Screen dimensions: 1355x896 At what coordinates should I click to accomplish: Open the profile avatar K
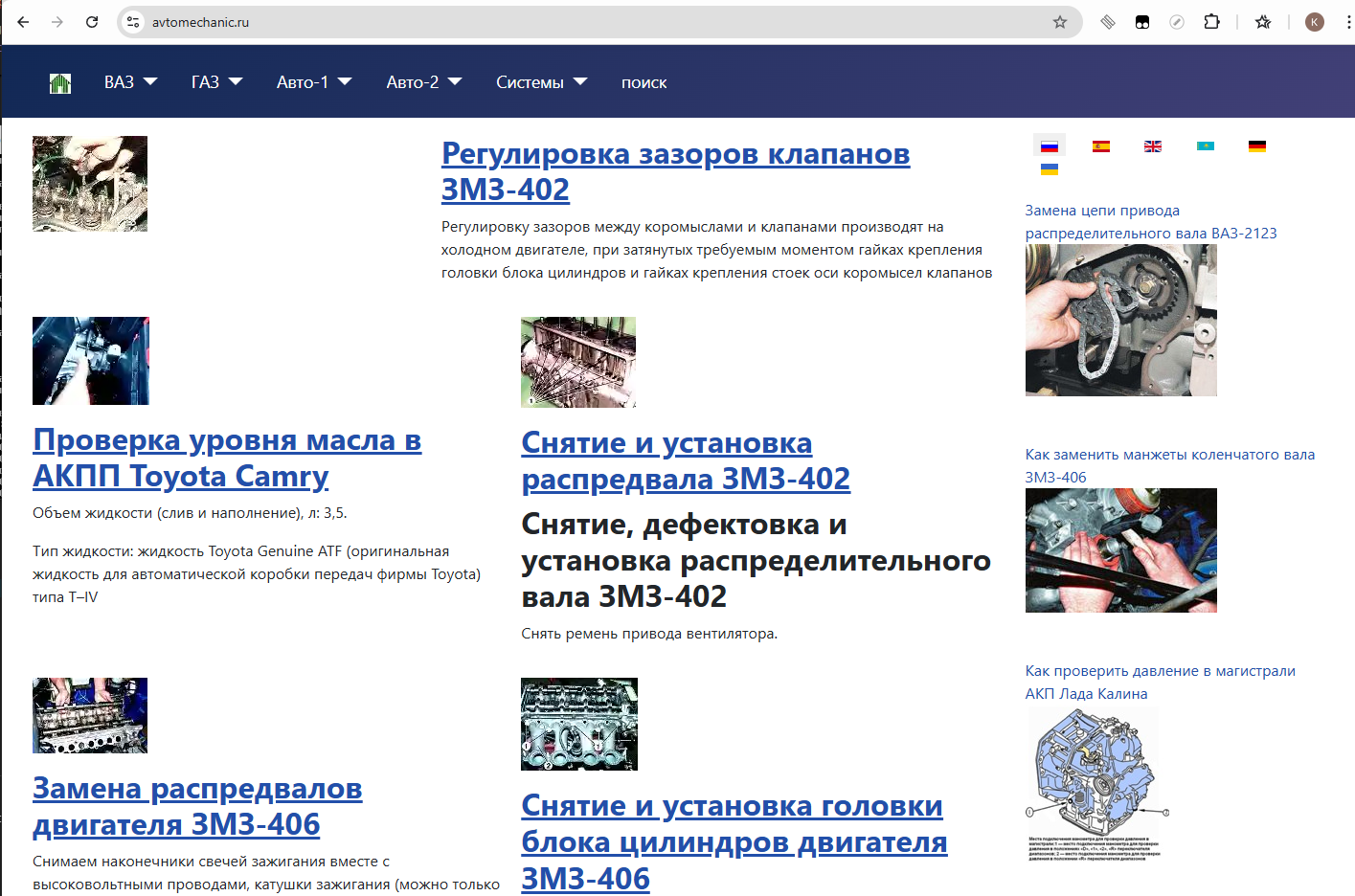(1315, 22)
